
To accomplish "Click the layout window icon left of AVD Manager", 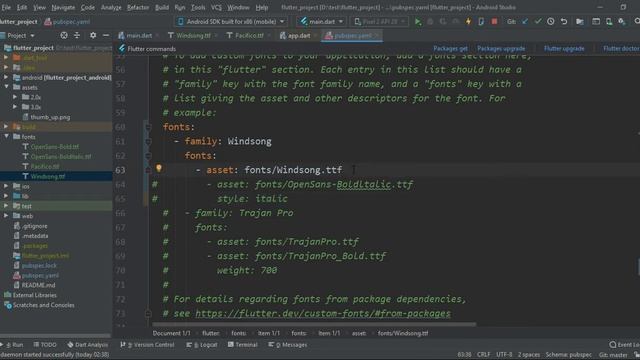I will click(x=596, y=22).
